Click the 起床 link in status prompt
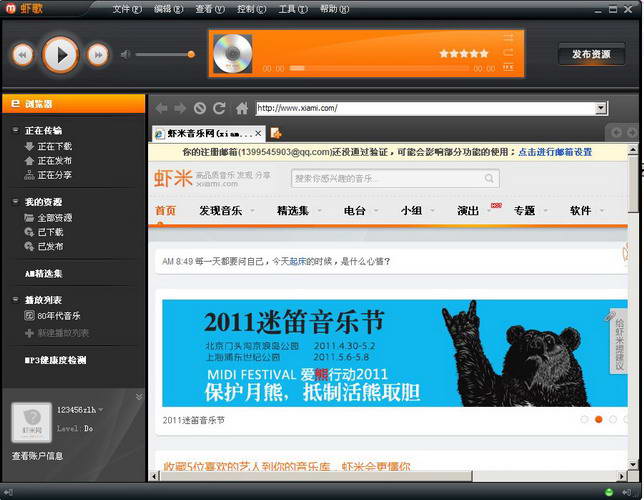This screenshot has height=500, width=644. (298, 261)
